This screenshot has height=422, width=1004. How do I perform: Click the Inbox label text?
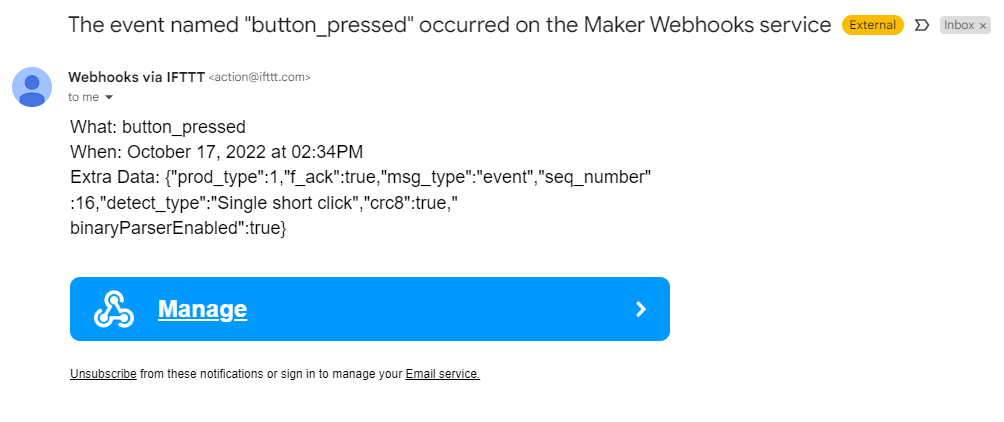958,25
